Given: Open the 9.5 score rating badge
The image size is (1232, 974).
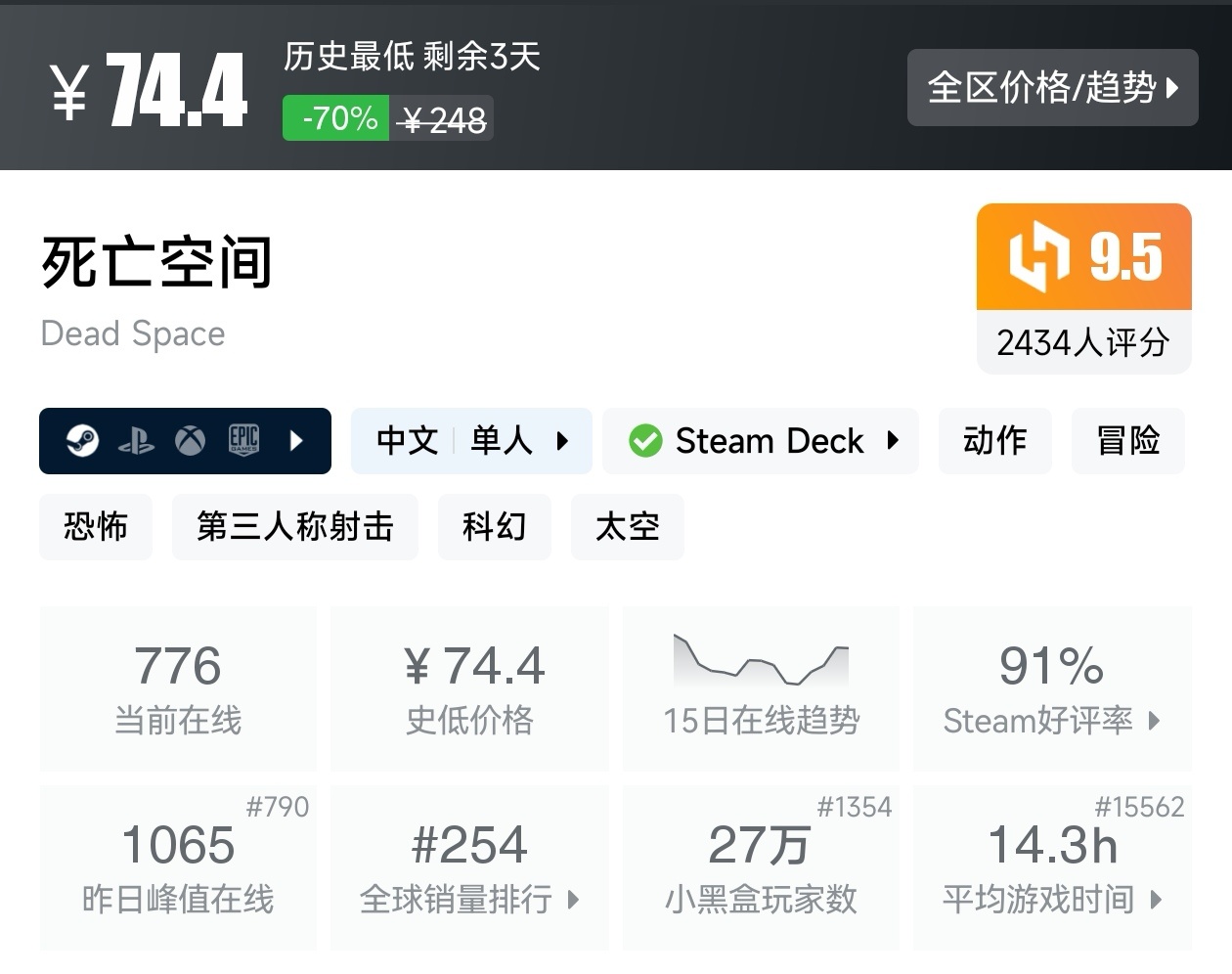Looking at the screenshot, I should [x=1083, y=257].
